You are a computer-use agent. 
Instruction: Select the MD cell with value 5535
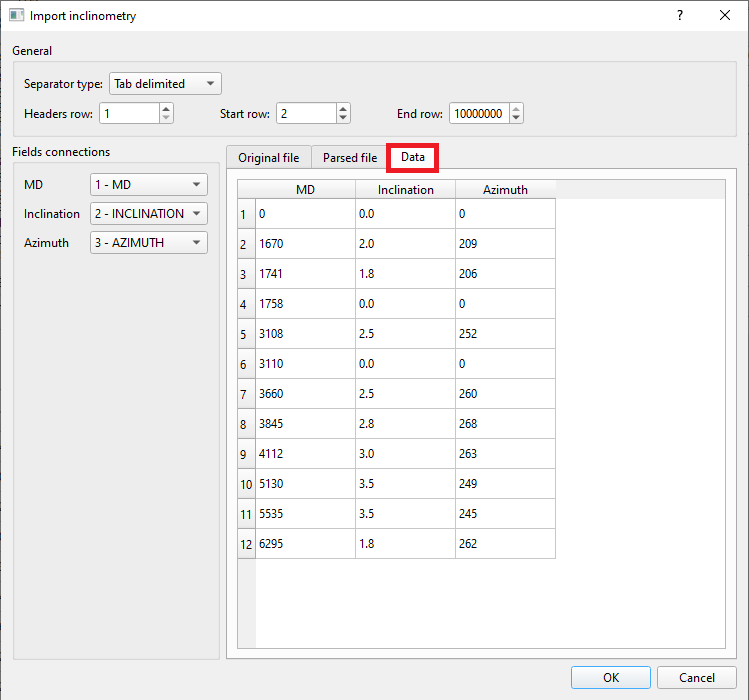click(306, 514)
